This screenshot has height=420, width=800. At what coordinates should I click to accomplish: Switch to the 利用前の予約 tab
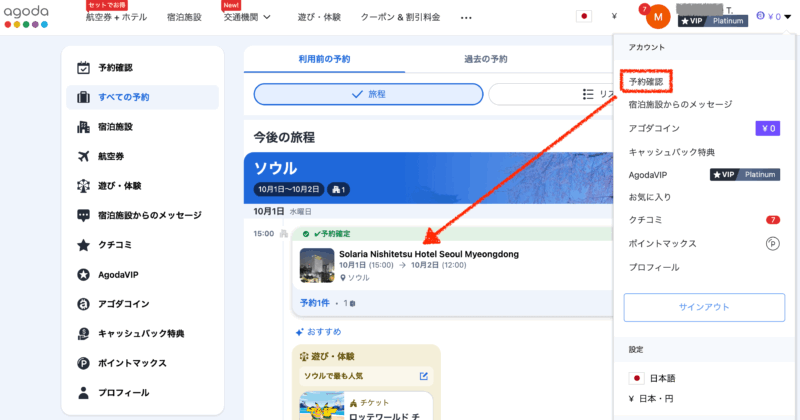(324, 59)
